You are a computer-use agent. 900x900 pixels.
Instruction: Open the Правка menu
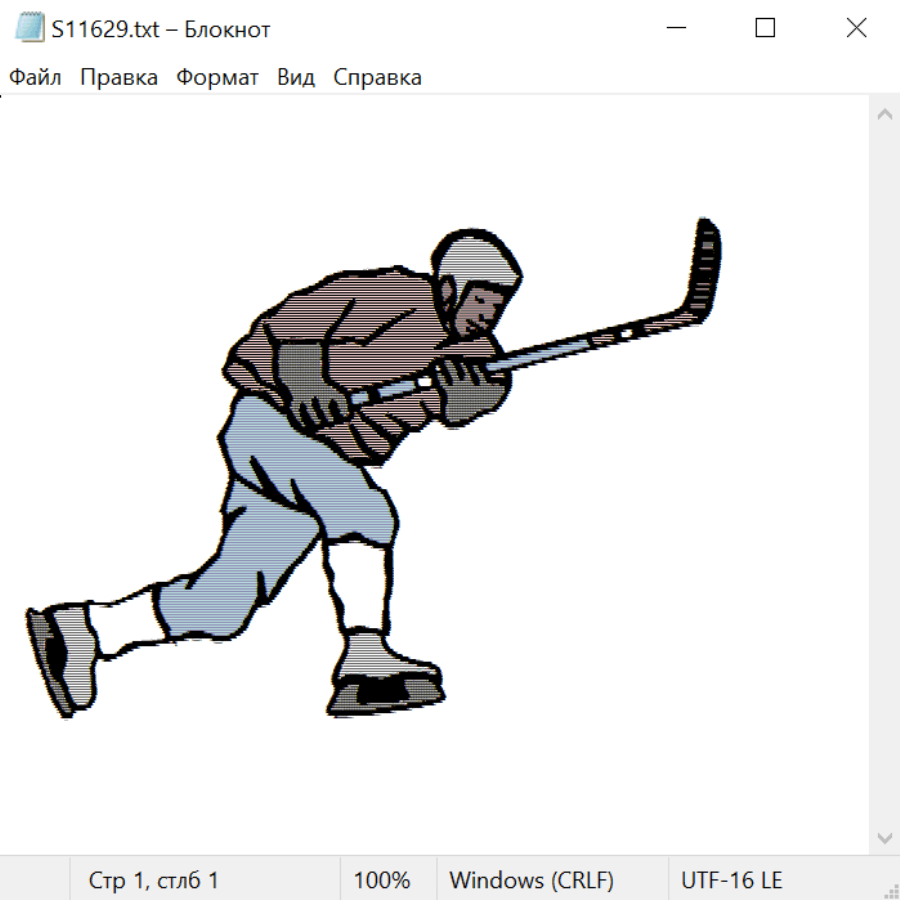pos(118,78)
